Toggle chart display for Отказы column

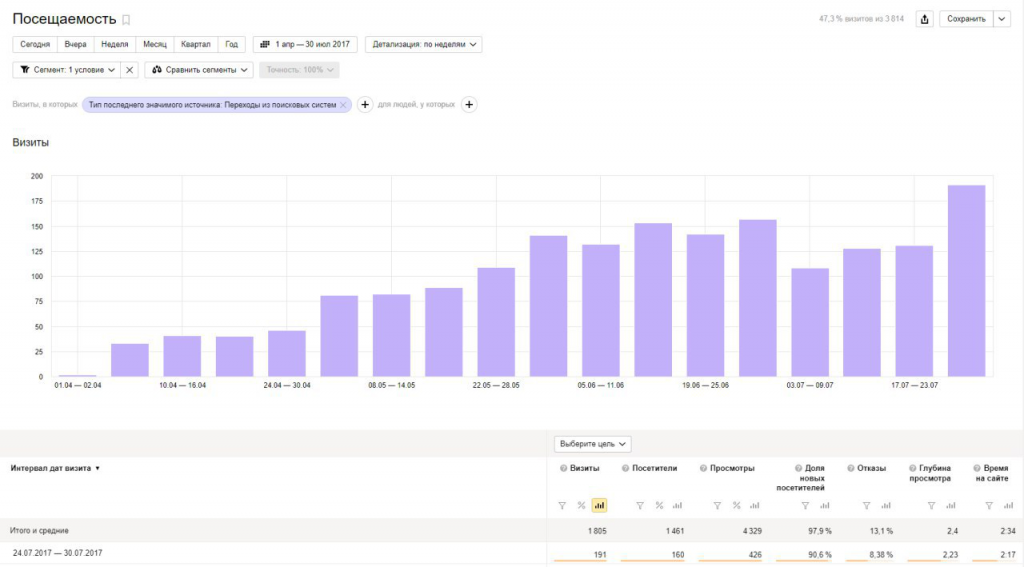(x=886, y=506)
